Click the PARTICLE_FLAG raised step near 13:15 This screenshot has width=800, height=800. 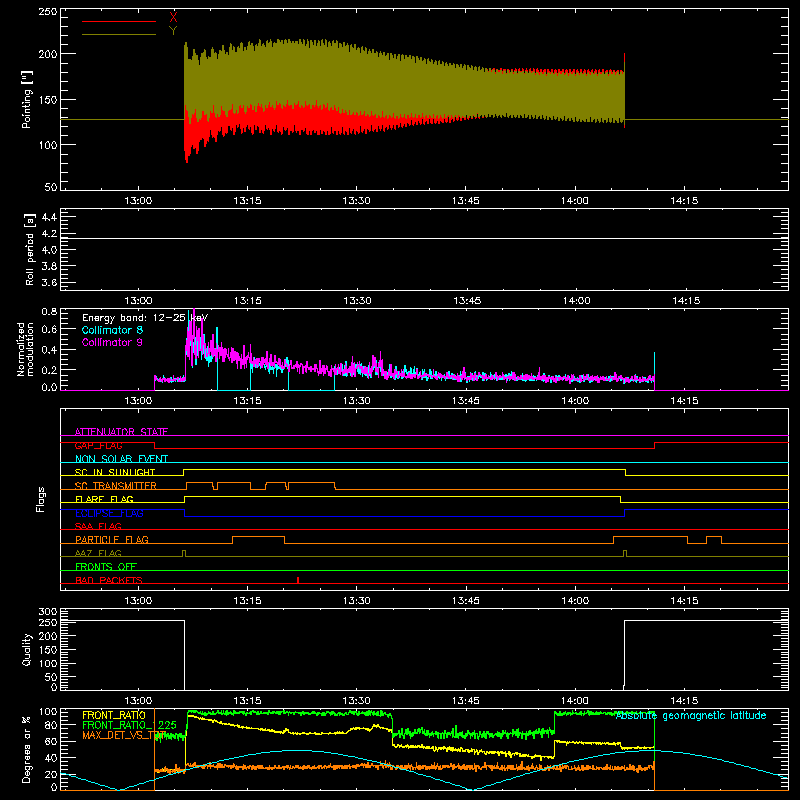[259, 537]
